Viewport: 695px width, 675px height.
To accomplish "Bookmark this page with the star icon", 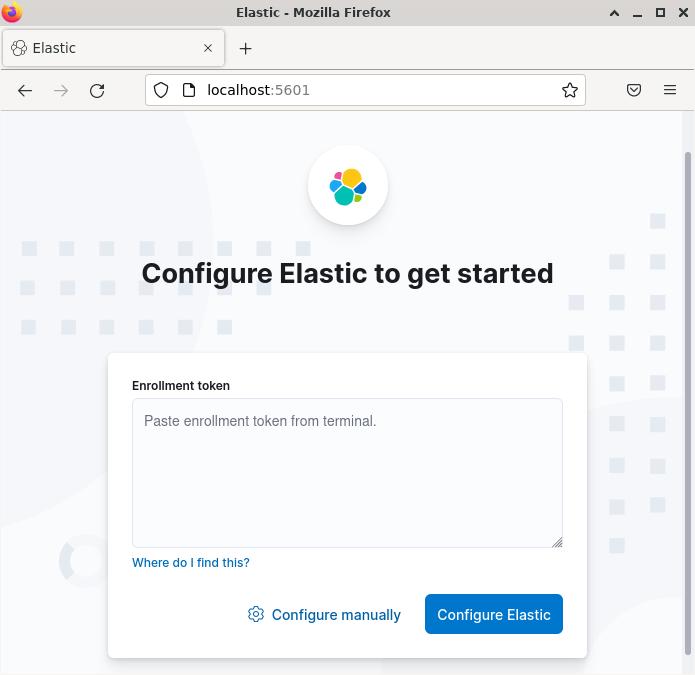I will (570, 90).
